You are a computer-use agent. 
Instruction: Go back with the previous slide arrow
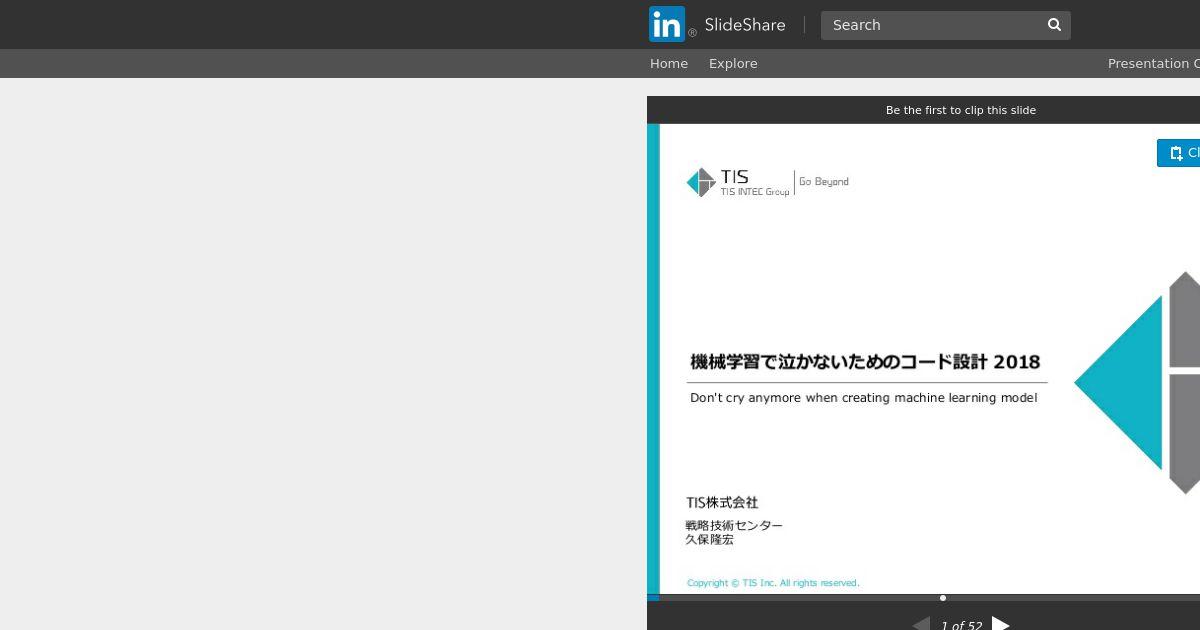click(x=921, y=623)
